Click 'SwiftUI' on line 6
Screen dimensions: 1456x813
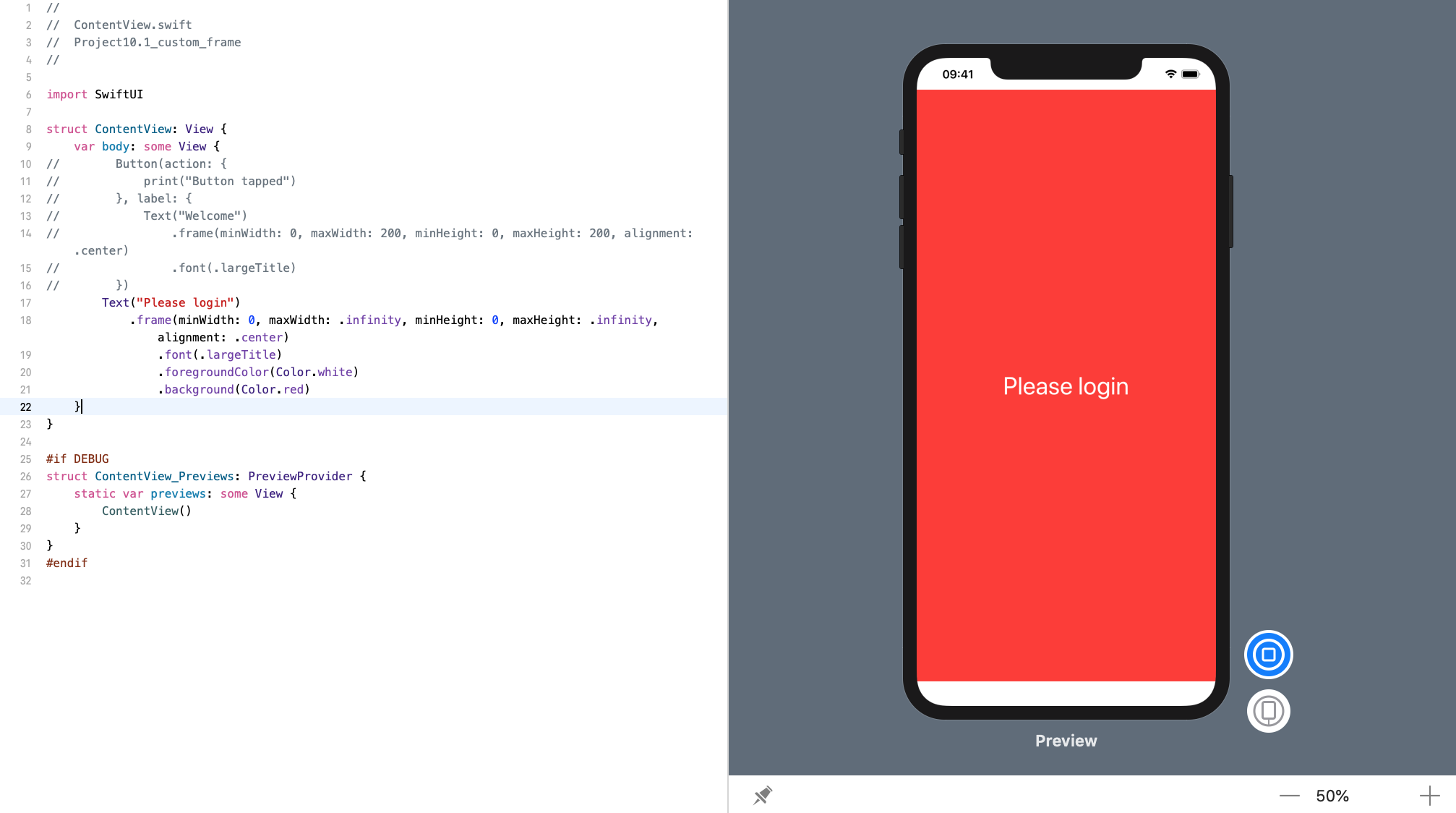[119, 95]
